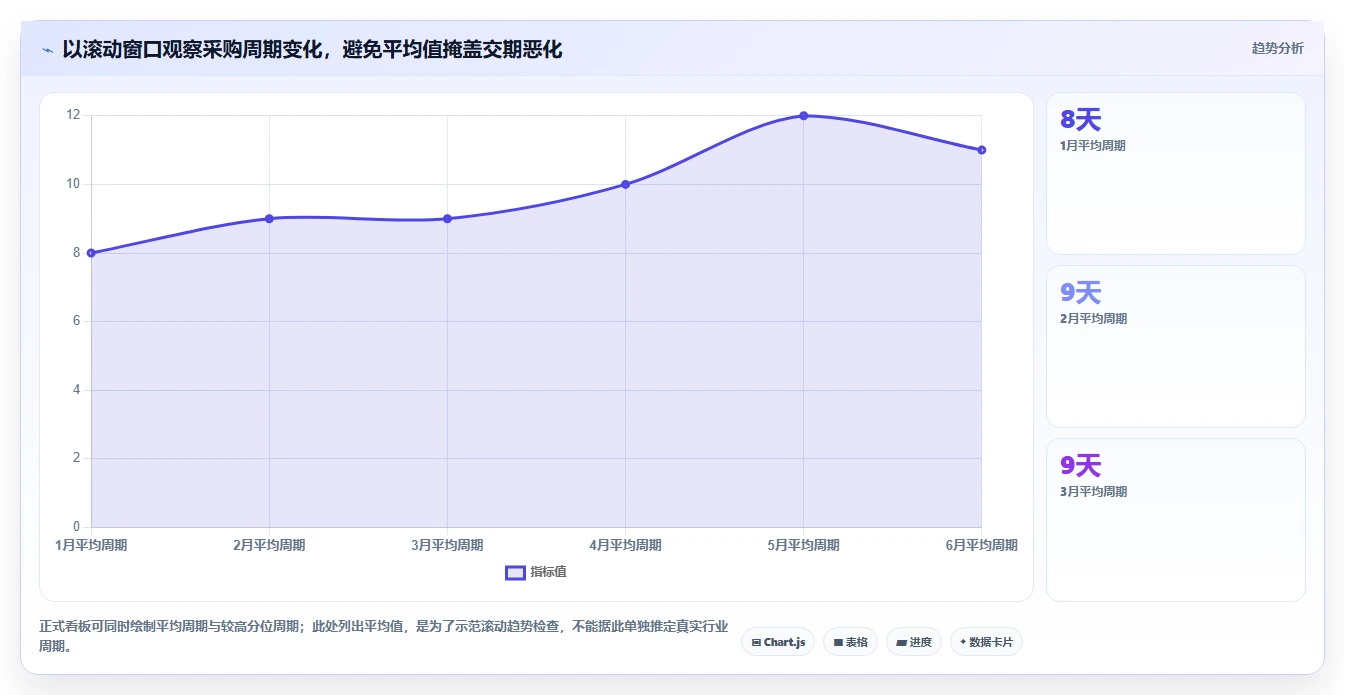Open the 8天 1月平均周期 card

pyautogui.click(x=1176, y=173)
